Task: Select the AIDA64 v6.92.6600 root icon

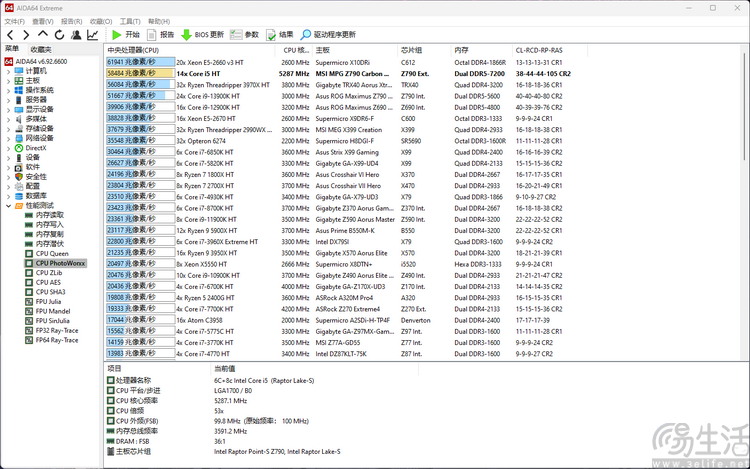Action: (x=8, y=61)
